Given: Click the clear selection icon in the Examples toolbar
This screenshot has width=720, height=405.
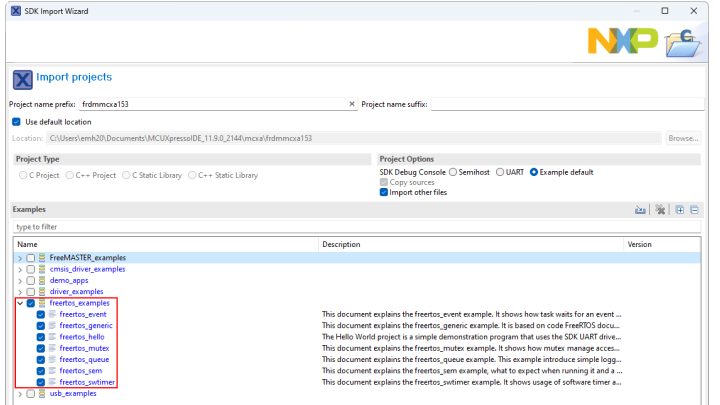Looking at the screenshot, I should point(660,210).
